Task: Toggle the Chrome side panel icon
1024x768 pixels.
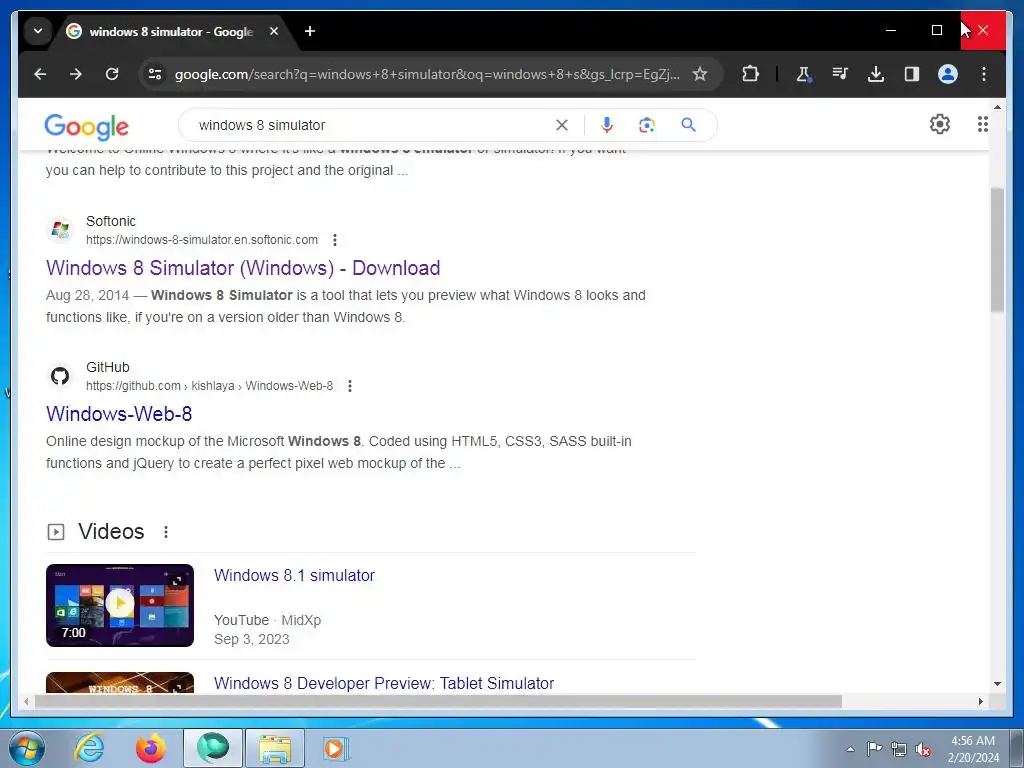Action: [x=912, y=74]
